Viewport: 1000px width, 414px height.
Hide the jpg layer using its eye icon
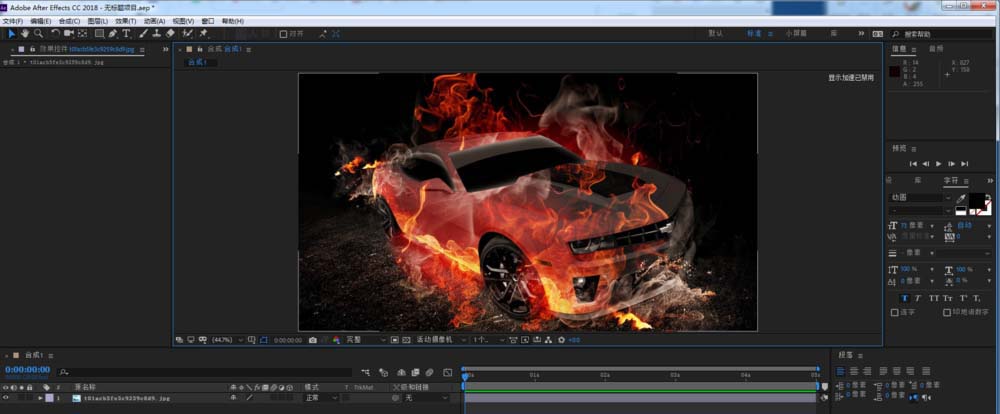(6, 398)
